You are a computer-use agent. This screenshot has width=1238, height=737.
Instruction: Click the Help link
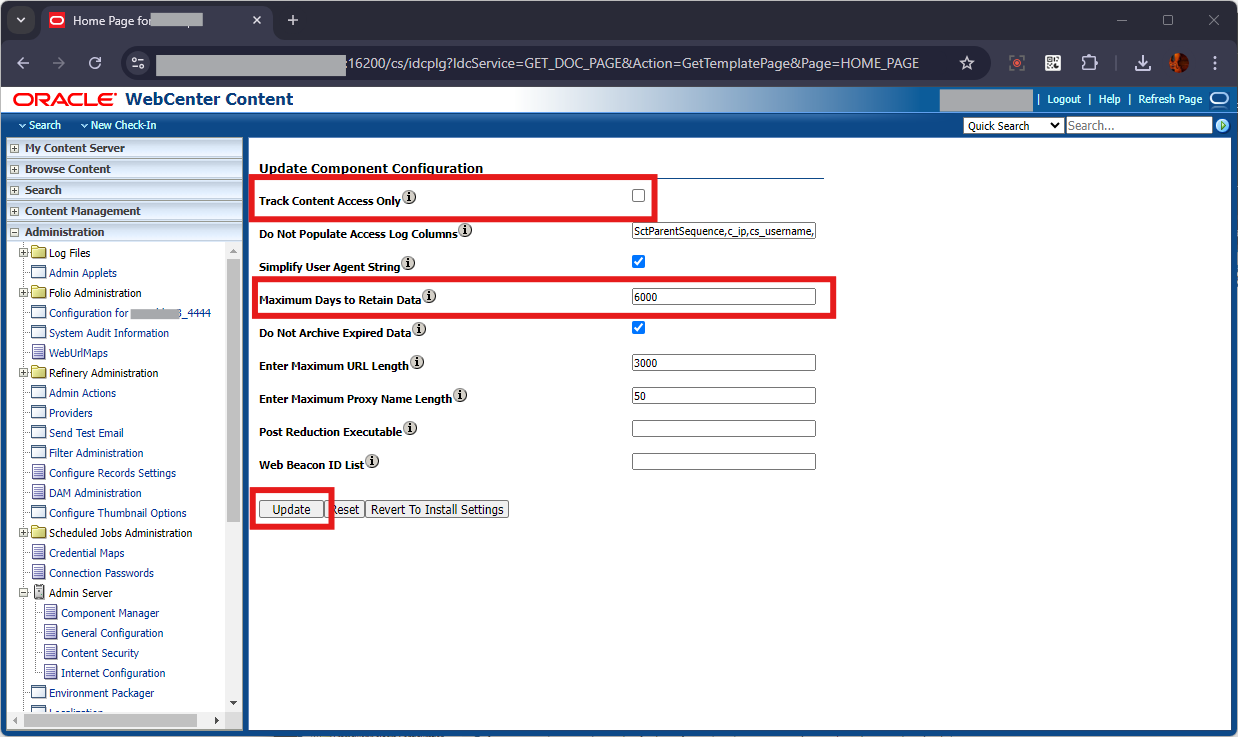pos(1109,99)
